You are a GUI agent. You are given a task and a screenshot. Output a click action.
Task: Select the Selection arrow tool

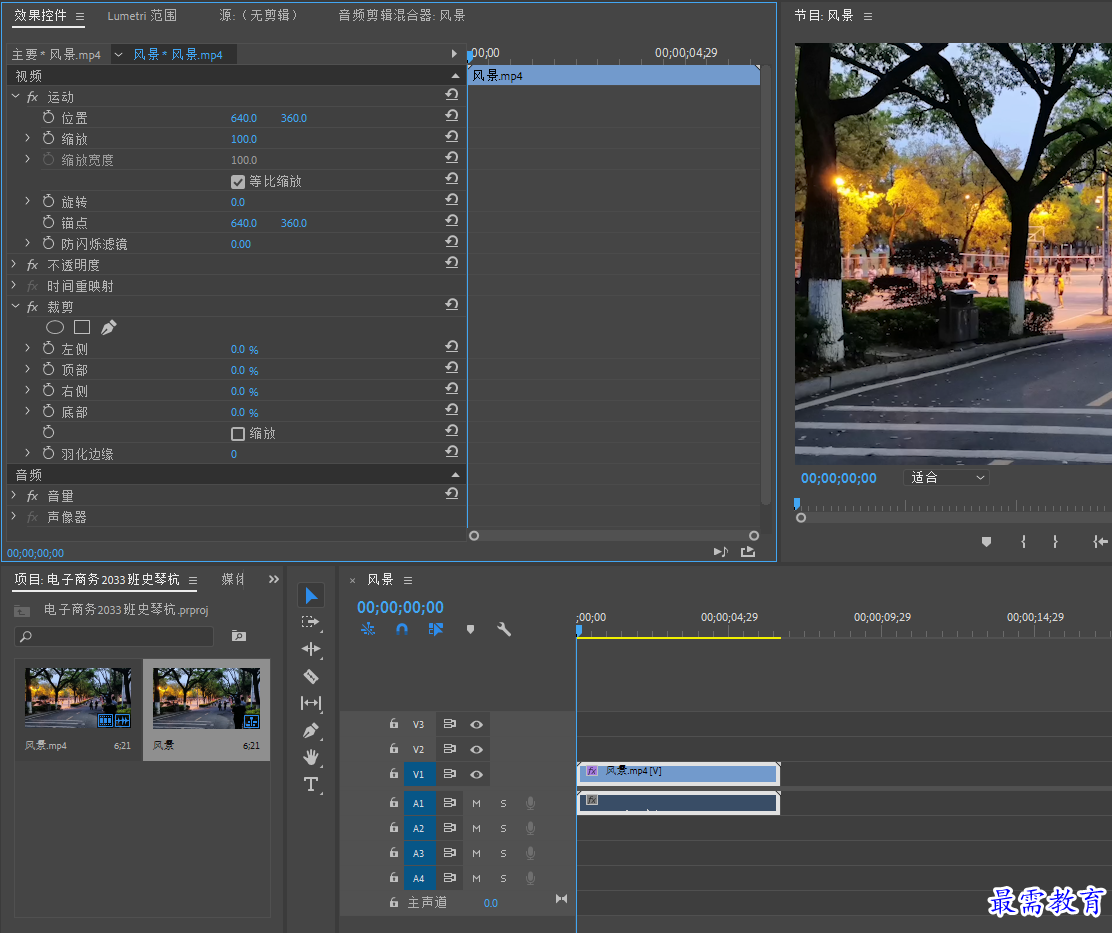[x=311, y=596]
